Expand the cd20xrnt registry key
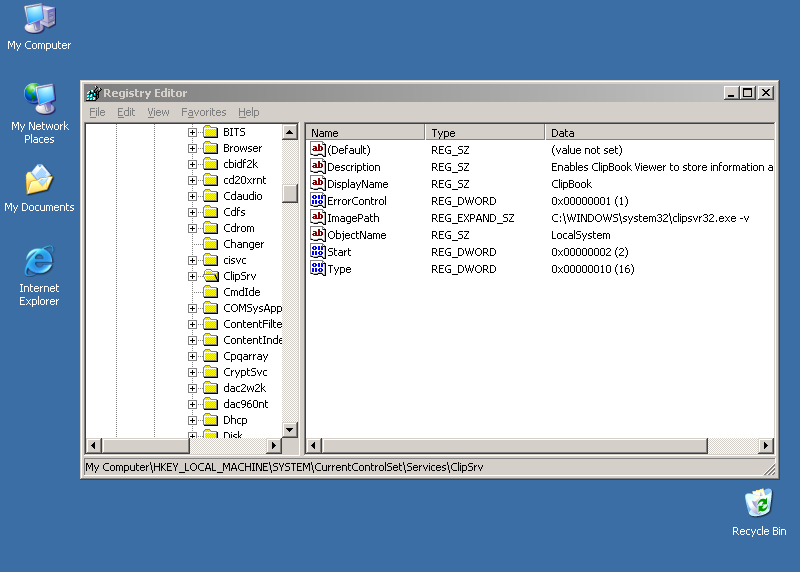The height and width of the screenshot is (572, 800). point(192,181)
